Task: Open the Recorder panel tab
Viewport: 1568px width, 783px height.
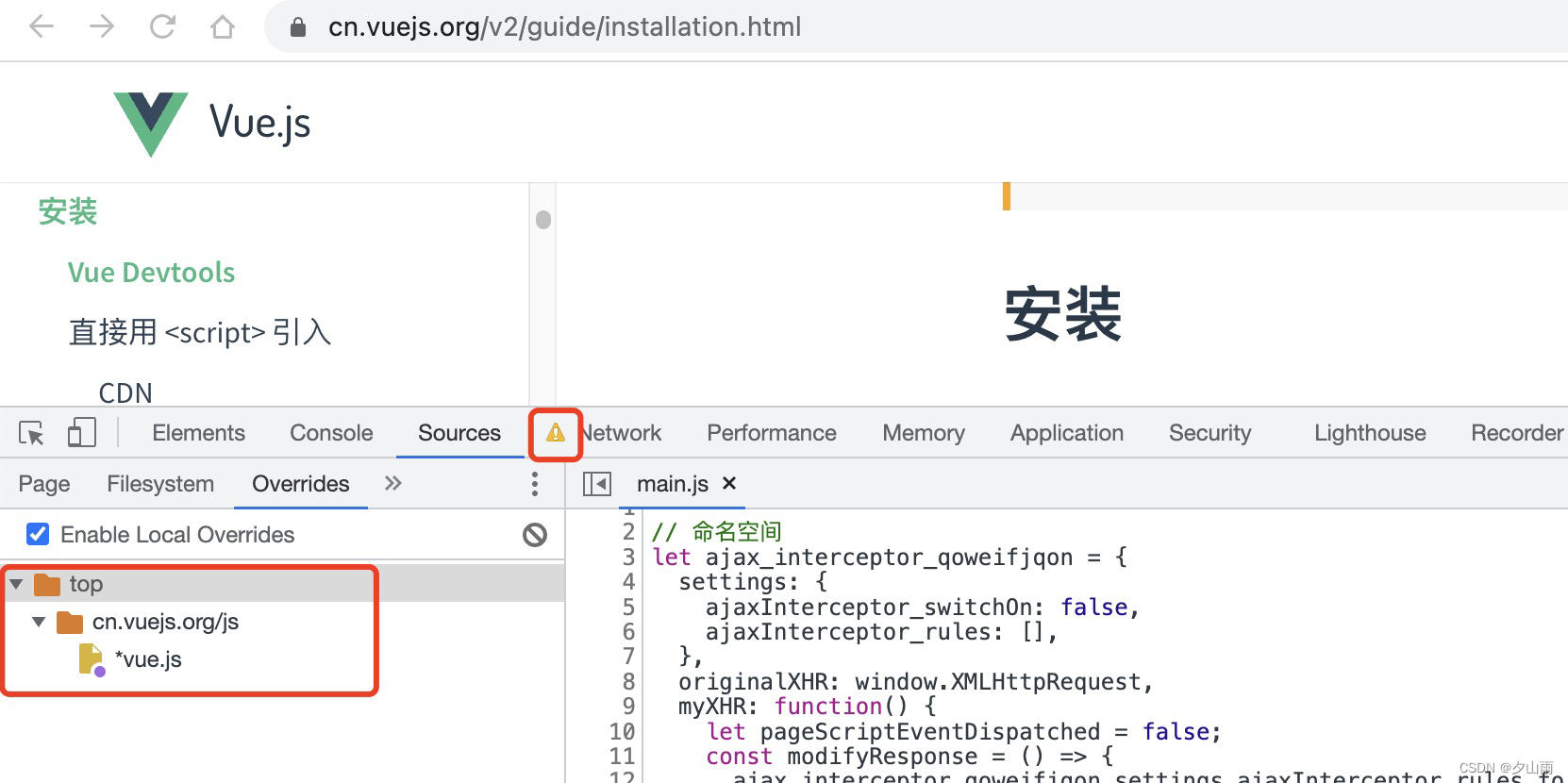Action: [1517, 433]
